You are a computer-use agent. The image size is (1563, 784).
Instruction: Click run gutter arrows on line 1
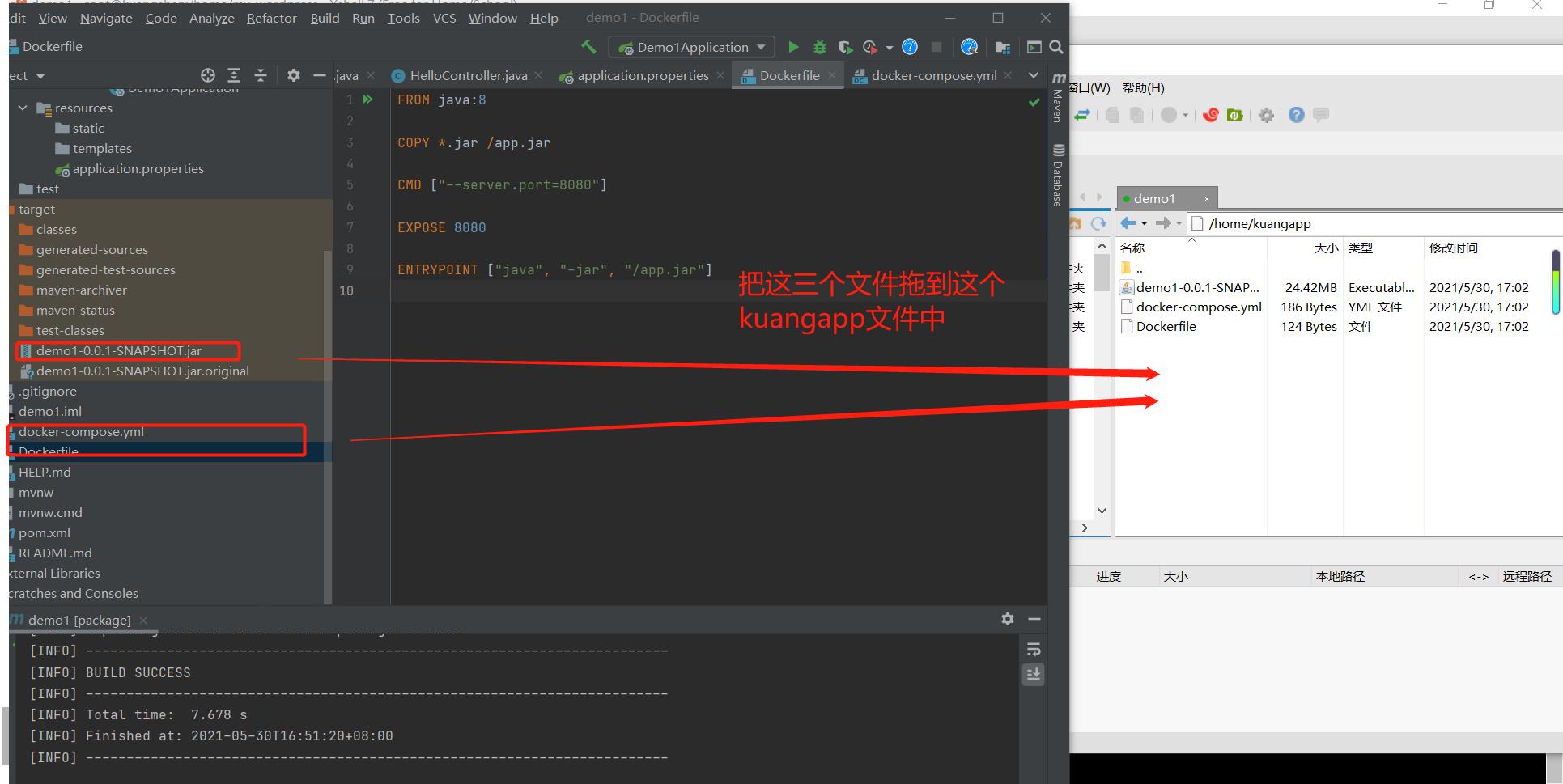tap(367, 100)
